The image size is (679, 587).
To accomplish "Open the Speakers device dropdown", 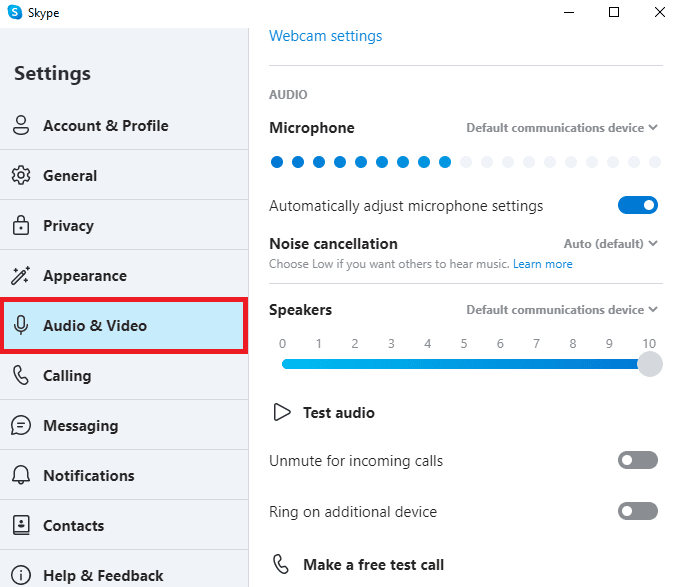I will click(562, 310).
